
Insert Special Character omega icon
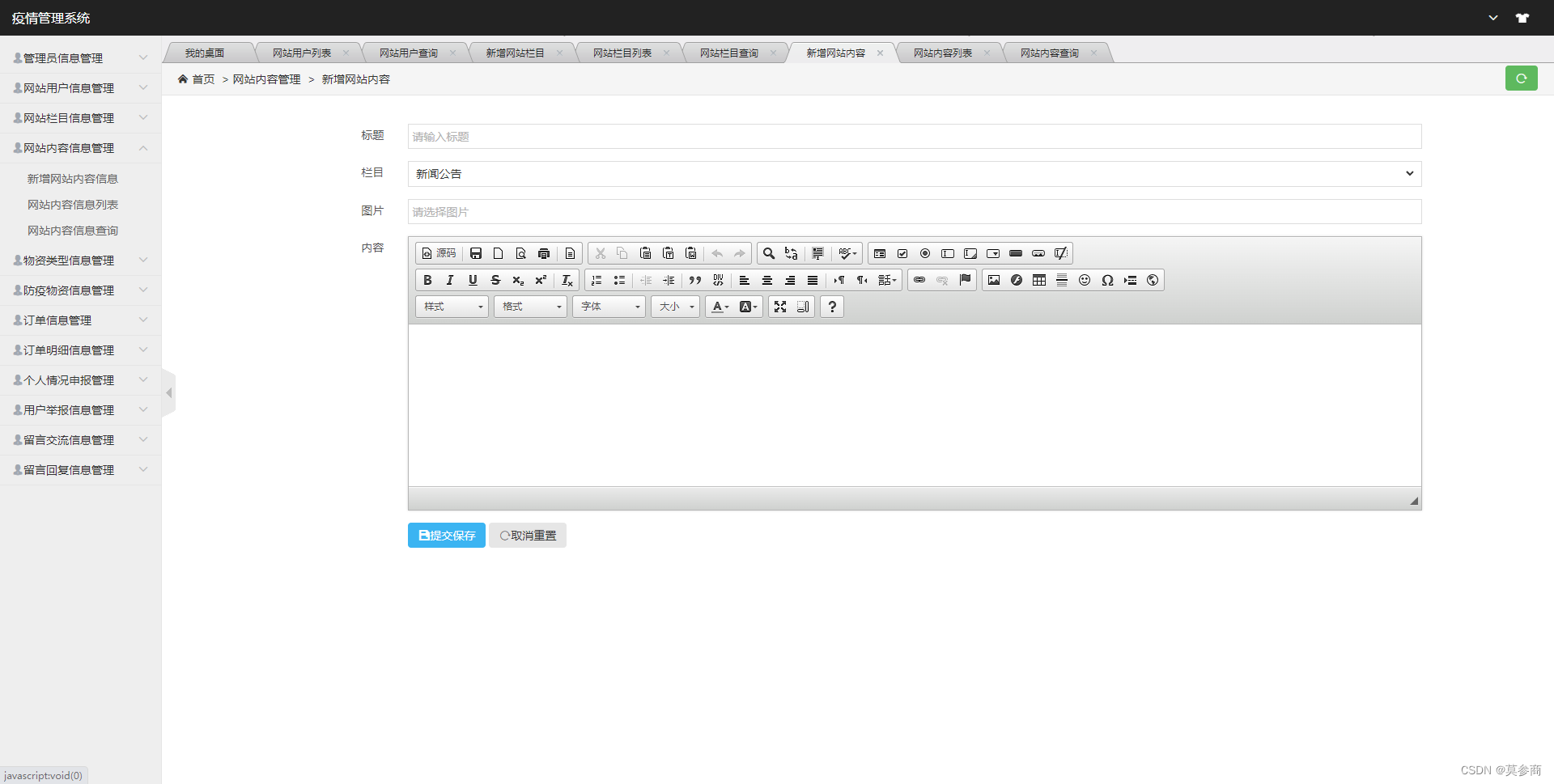(1107, 280)
